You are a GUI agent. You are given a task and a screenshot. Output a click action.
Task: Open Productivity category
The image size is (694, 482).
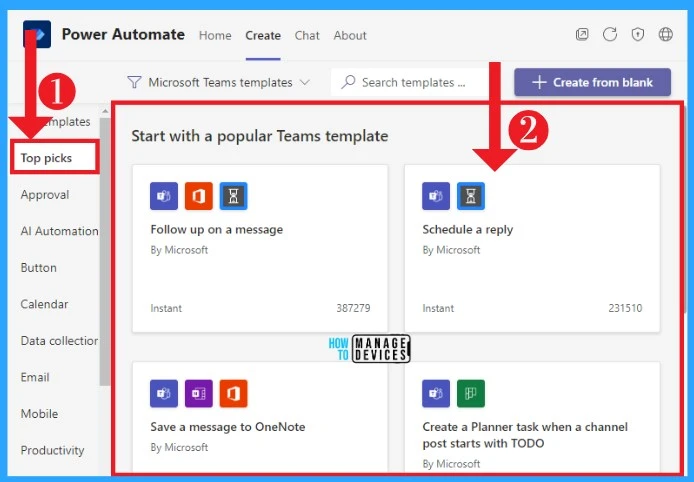click(52, 450)
